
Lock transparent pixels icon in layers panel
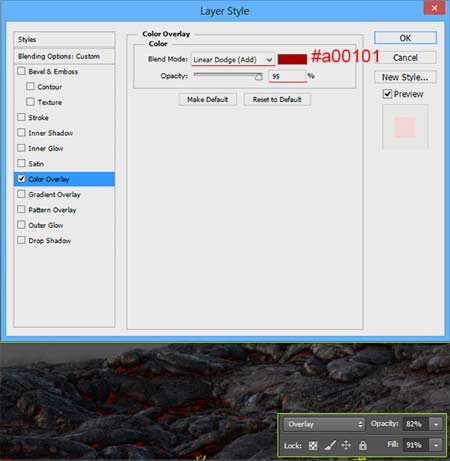(x=313, y=445)
